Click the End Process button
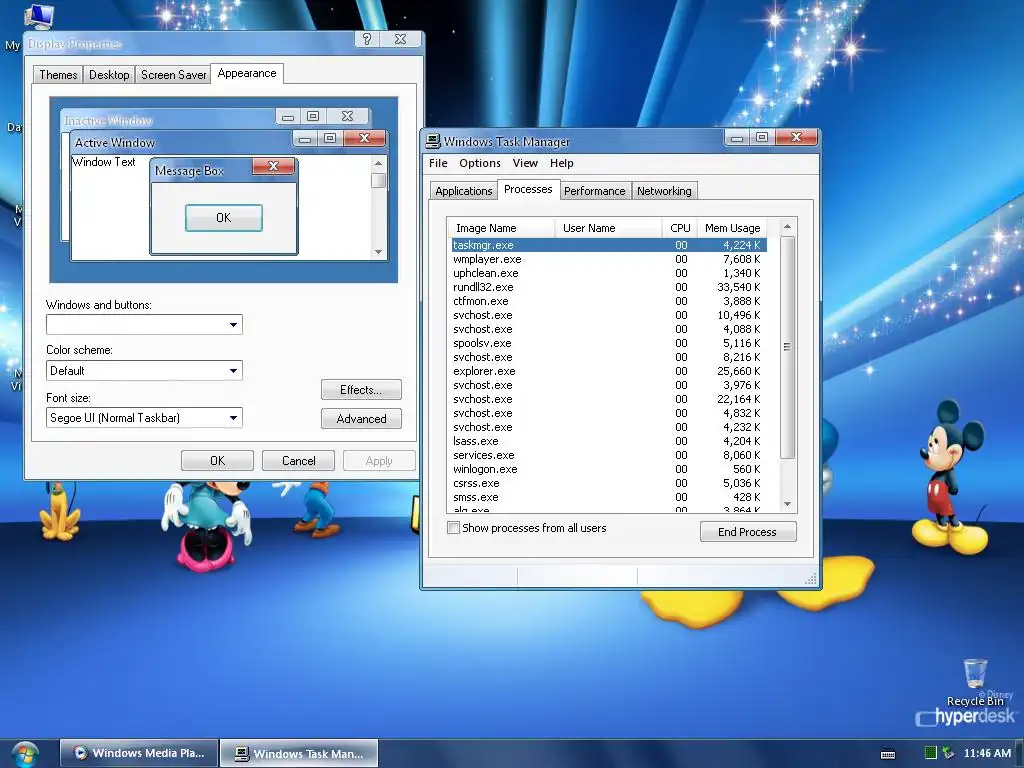This screenshot has height=768, width=1024. [x=748, y=532]
